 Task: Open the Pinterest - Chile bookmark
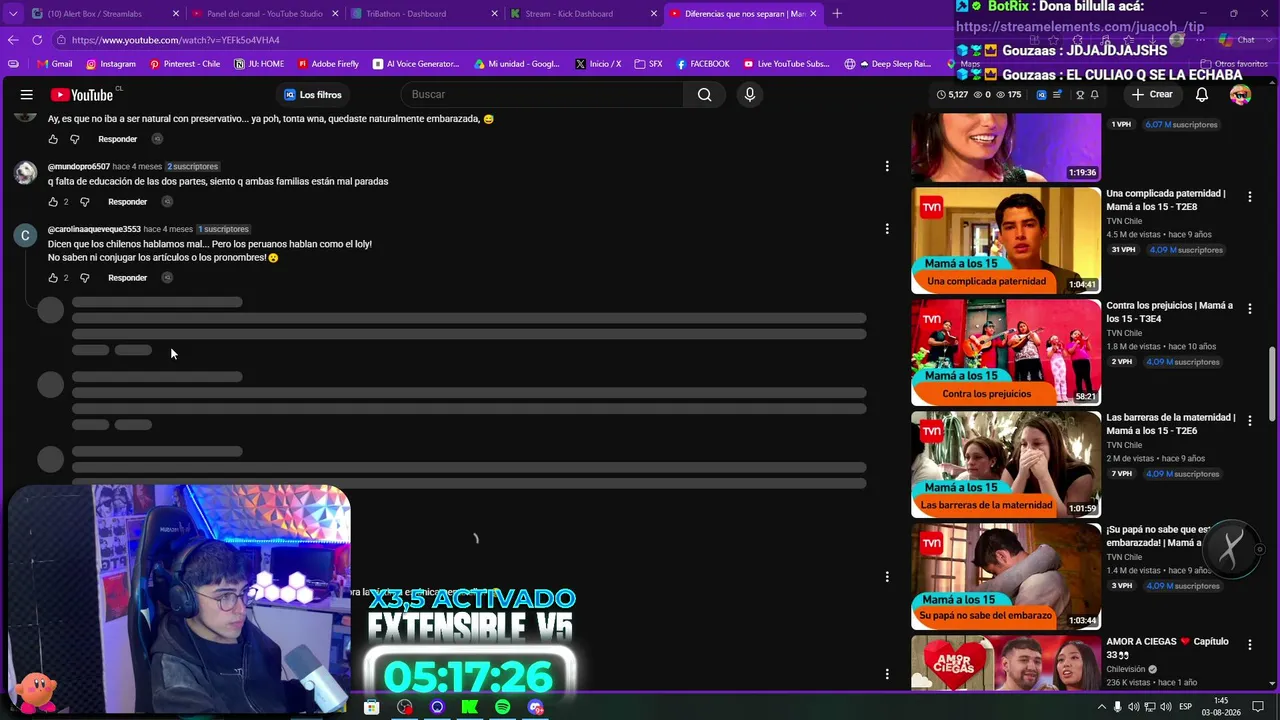click(185, 64)
